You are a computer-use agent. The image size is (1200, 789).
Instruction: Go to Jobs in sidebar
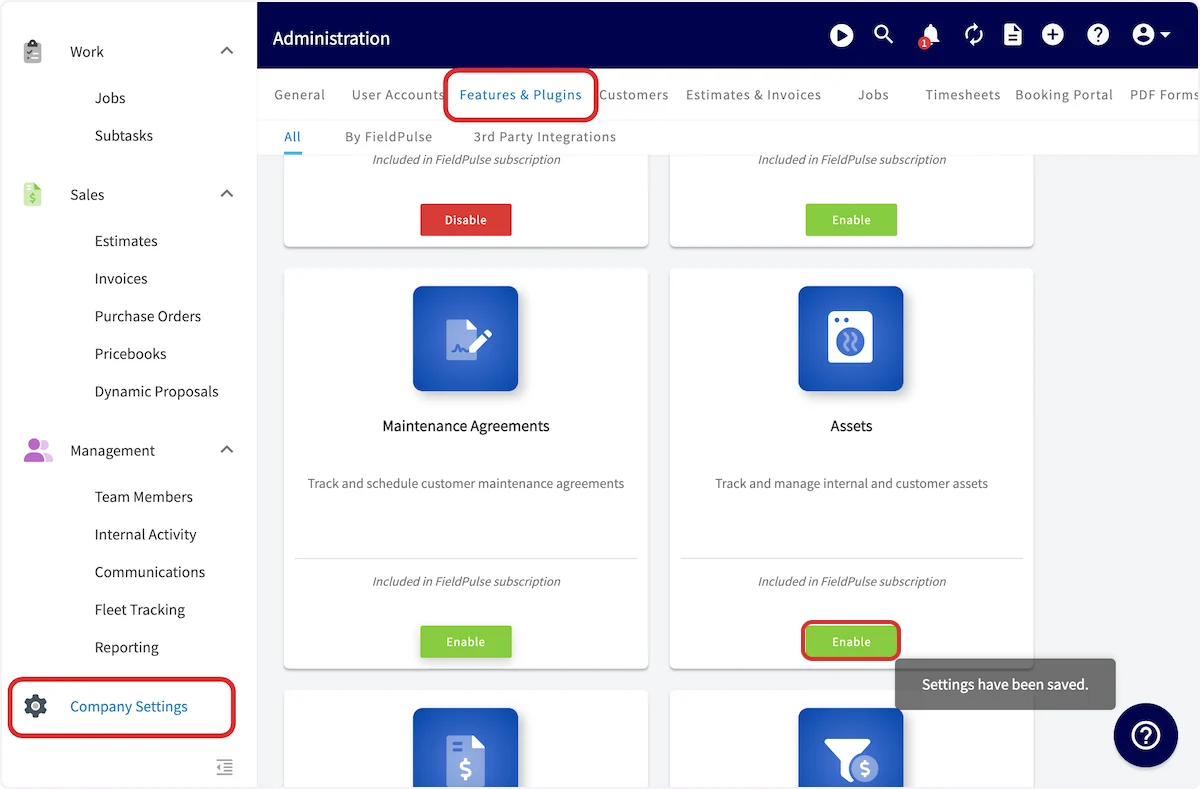pyautogui.click(x=110, y=98)
